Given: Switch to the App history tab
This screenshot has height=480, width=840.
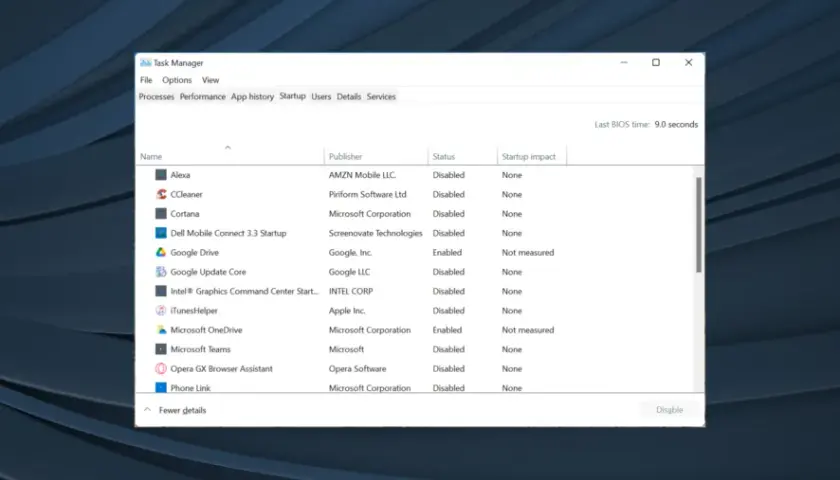Looking at the screenshot, I should tap(252, 96).
